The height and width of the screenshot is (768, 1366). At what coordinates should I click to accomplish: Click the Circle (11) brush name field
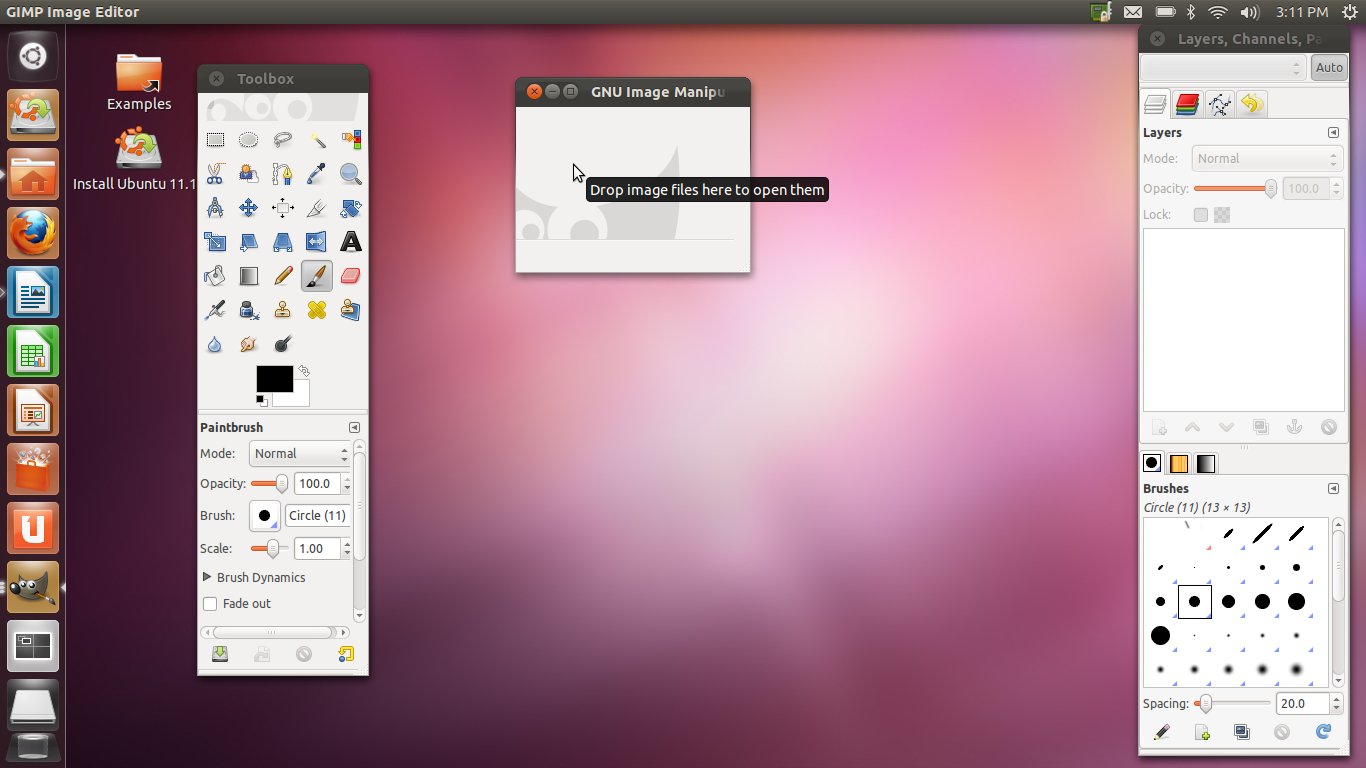click(317, 516)
